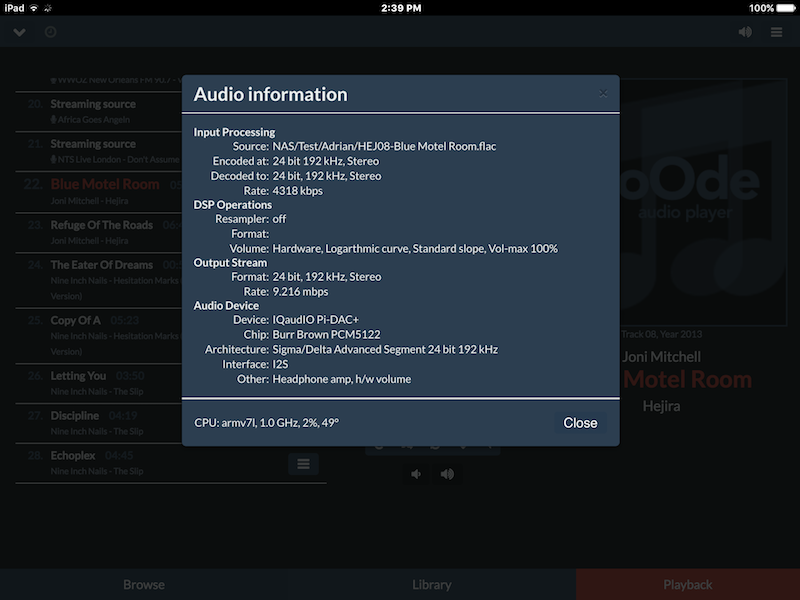
Task: Tap the Wi-Fi icon in the status bar
Action: click(x=34, y=8)
